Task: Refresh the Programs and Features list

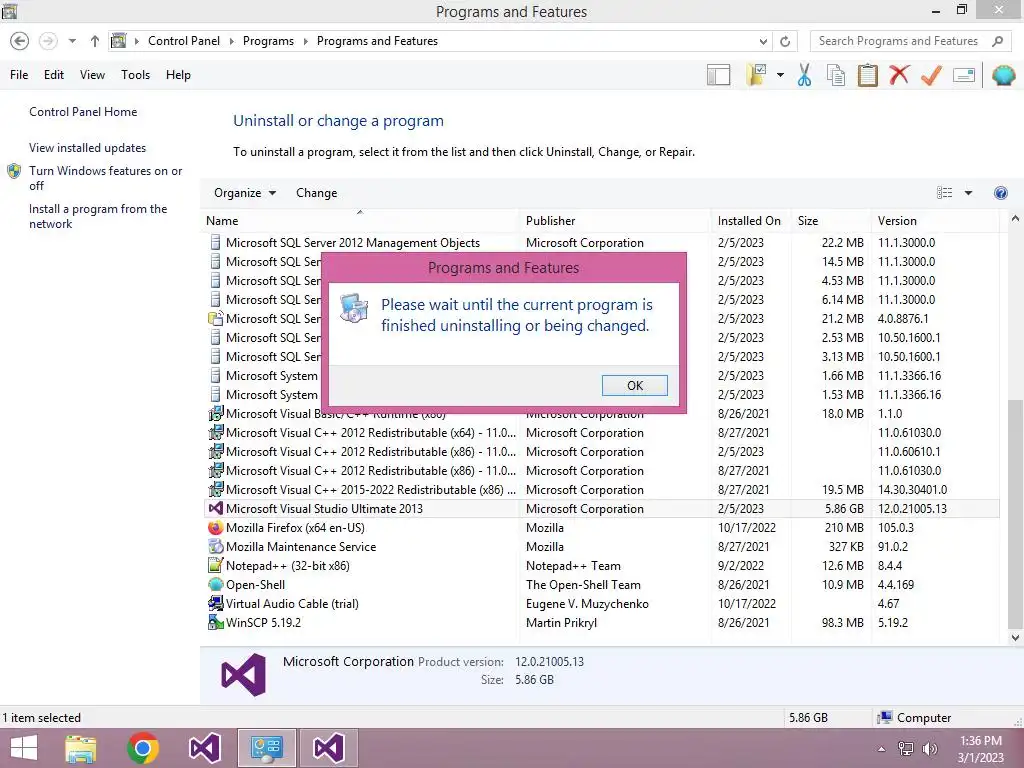Action: click(x=785, y=41)
